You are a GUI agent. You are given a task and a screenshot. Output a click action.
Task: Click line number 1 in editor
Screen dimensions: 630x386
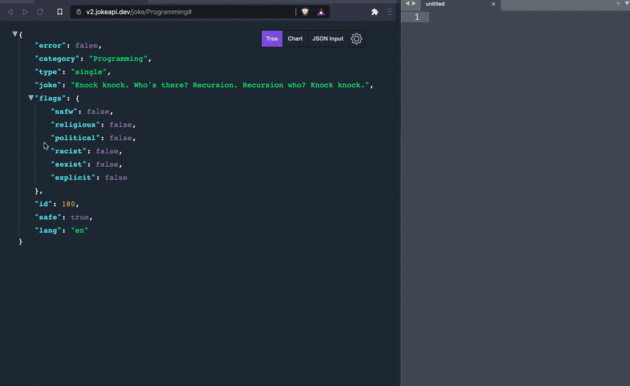coord(417,17)
